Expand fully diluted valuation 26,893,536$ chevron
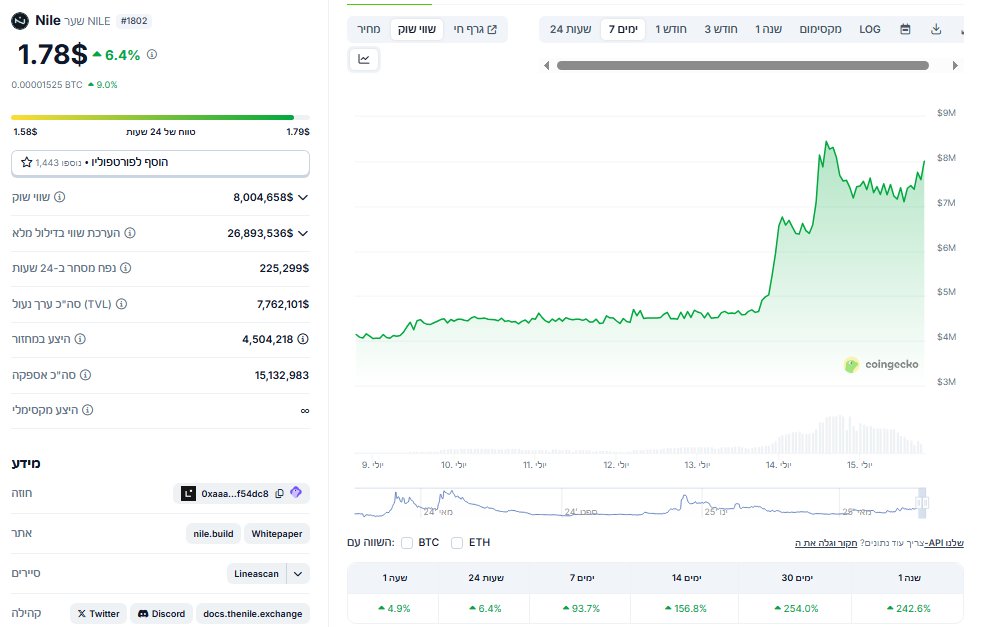Screen dimensions: 997x627 pos(303,233)
